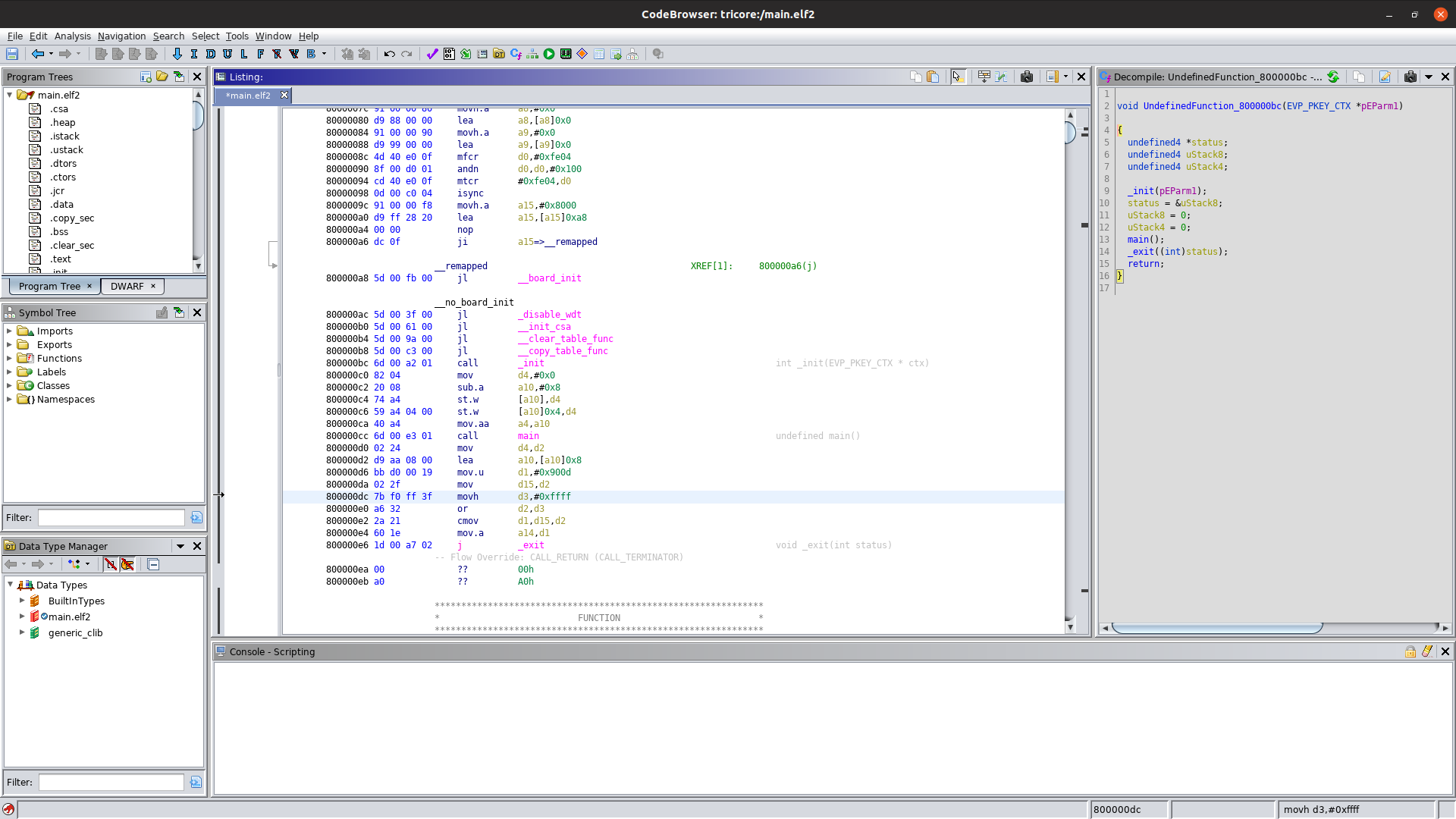Open the File menu
The height and width of the screenshot is (819, 1456).
(14, 36)
